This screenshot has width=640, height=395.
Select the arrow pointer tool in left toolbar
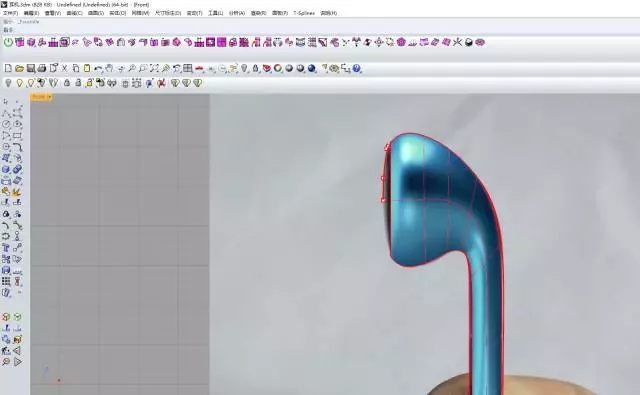pyautogui.click(x=6, y=102)
